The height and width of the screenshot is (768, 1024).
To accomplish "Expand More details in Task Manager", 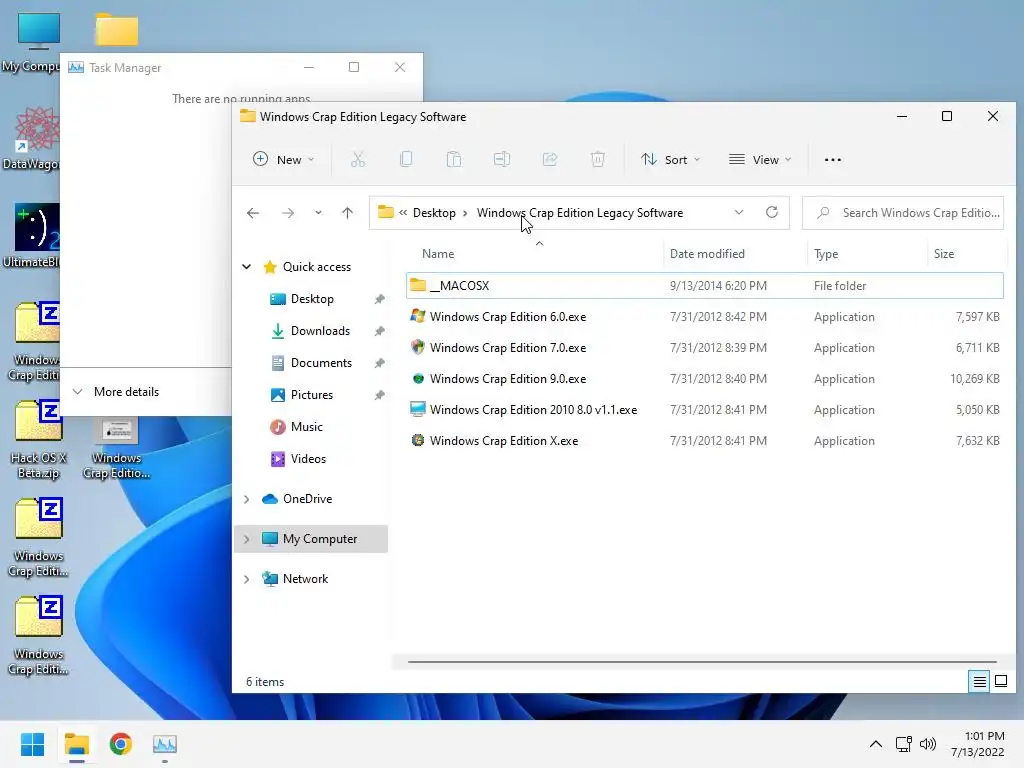I will click(x=116, y=392).
